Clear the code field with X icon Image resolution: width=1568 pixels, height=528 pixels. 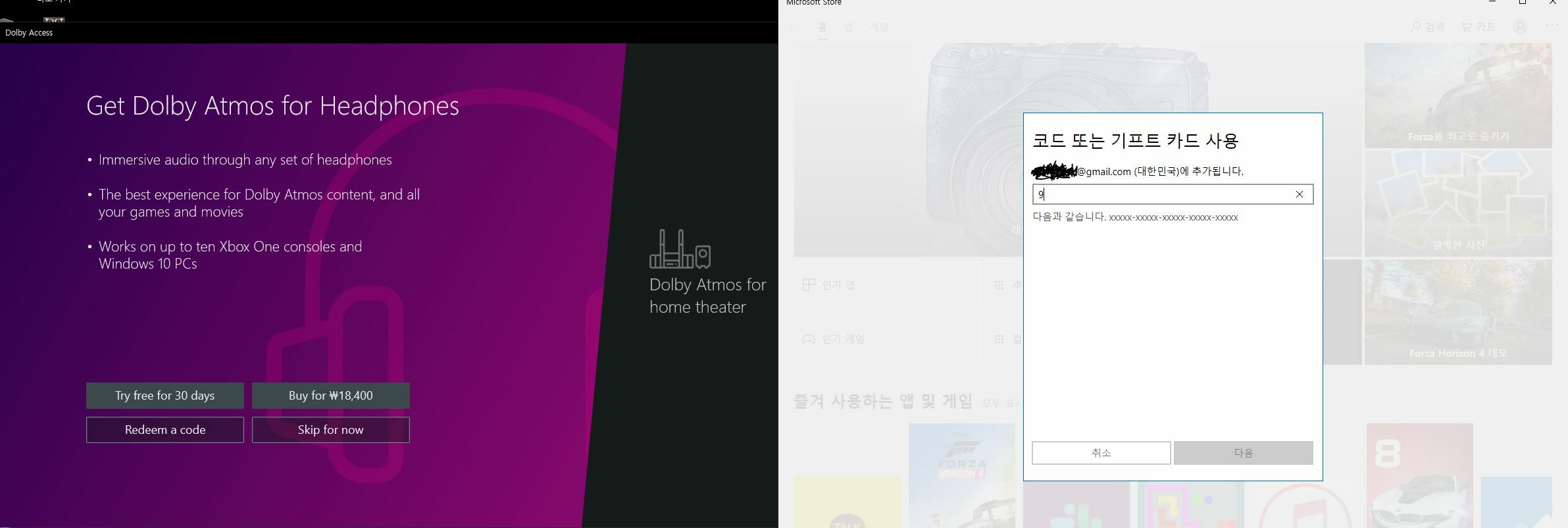(x=1300, y=194)
